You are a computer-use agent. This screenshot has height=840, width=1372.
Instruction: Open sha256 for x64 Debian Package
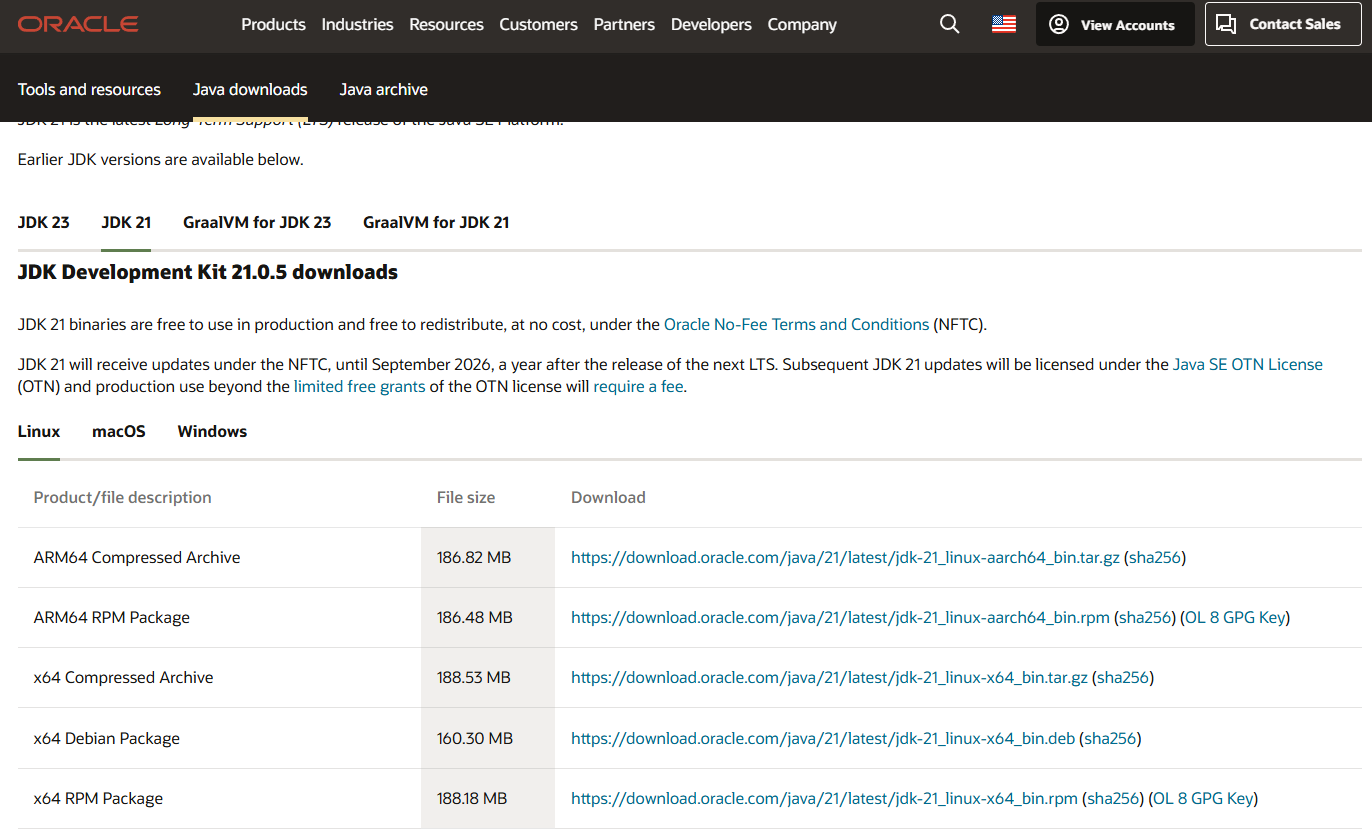pos(1110,738)
